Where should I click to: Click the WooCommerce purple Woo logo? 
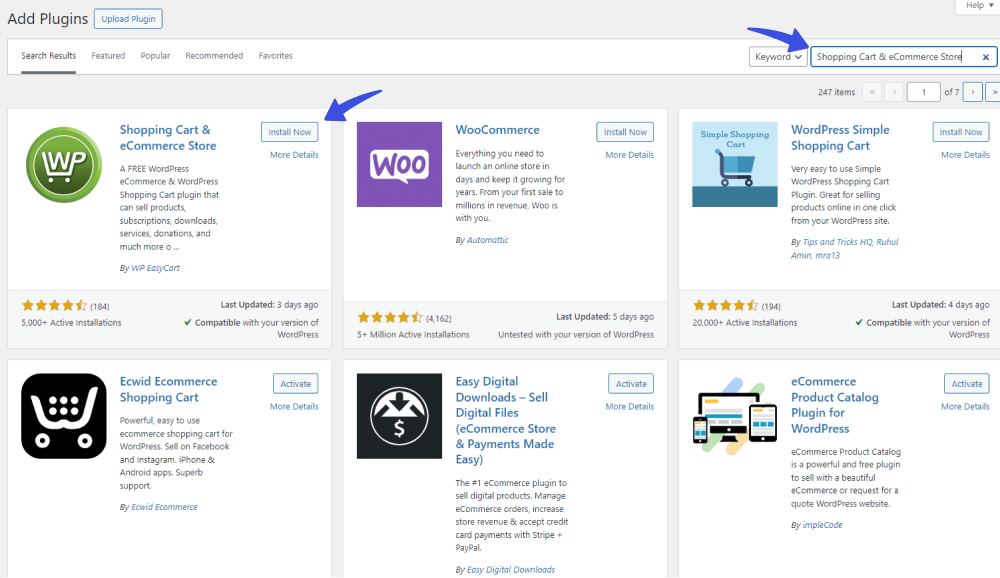(399, 165)
